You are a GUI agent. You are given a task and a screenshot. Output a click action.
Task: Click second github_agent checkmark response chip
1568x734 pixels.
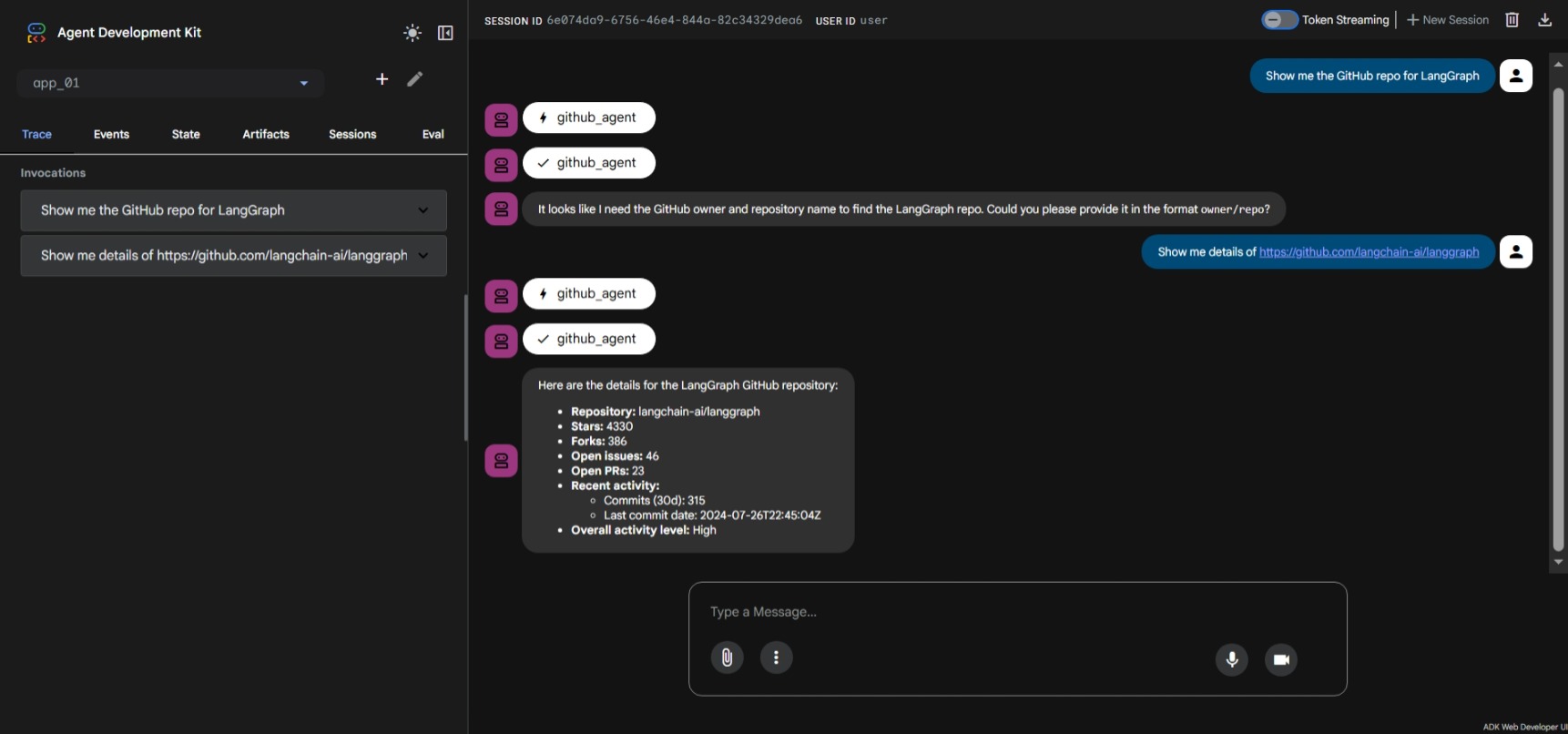(x=589, y=339)
